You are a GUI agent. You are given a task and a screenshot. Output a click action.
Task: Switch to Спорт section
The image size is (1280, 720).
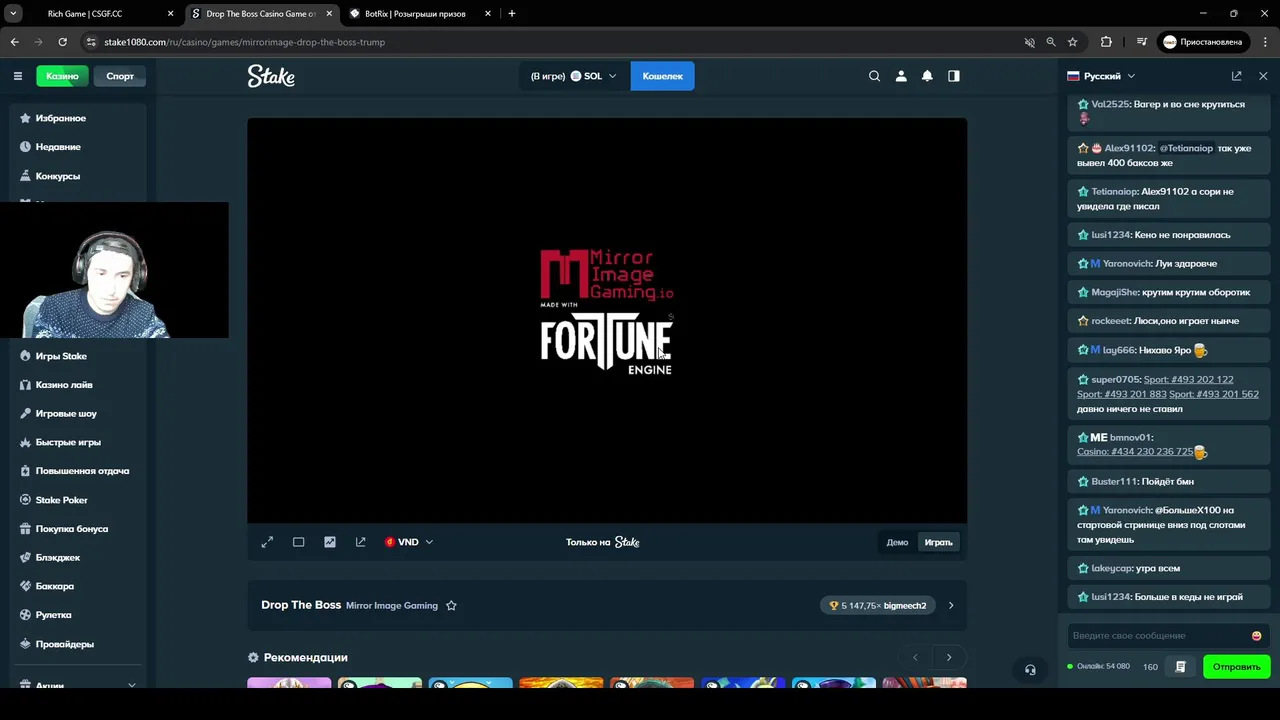point(120,76)
